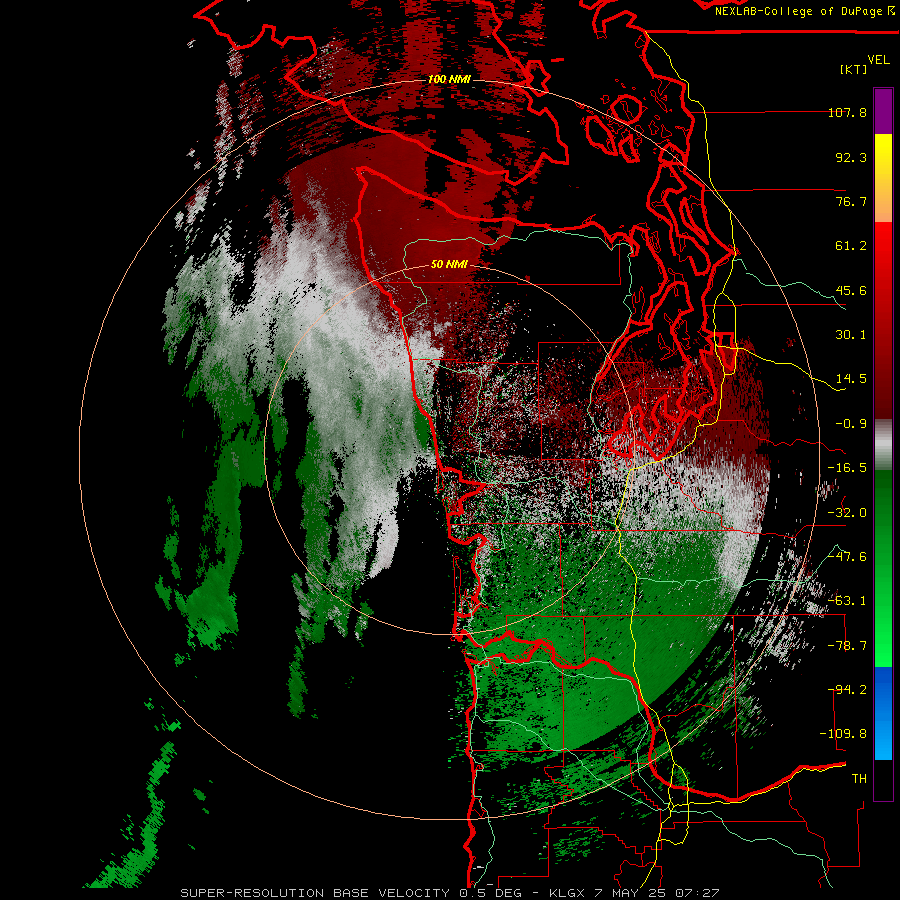Select the -16.5 velocity scale value

(x=847, y=468)
